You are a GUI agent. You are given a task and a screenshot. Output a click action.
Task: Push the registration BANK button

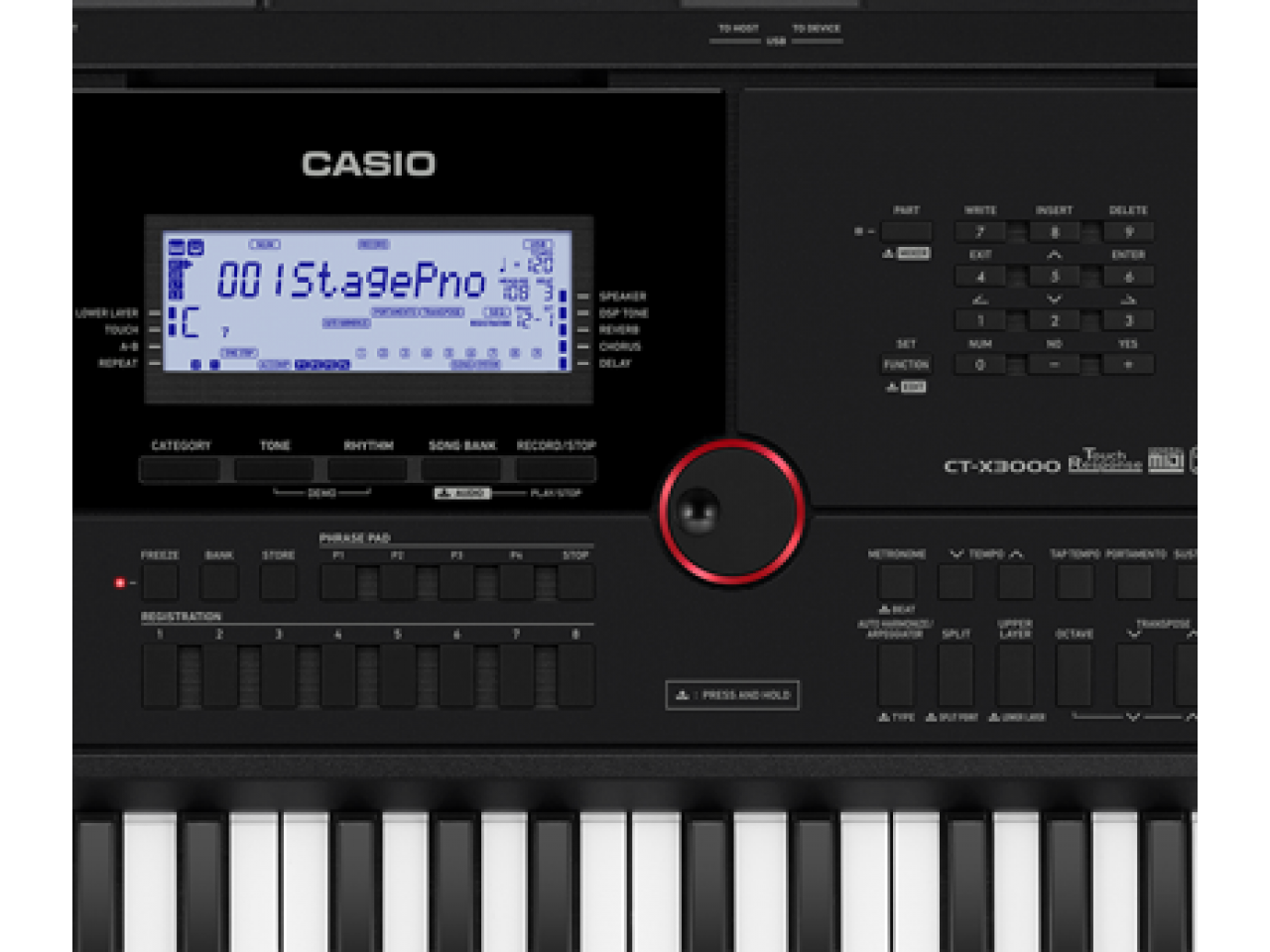click(x=219, y=582)
